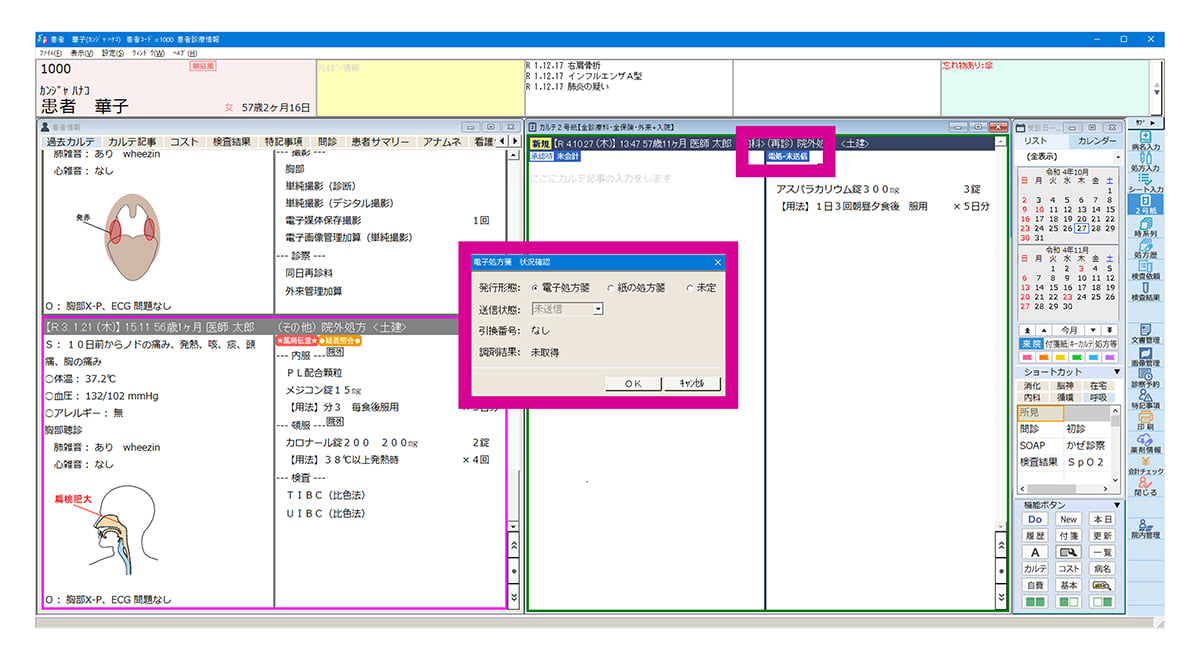The image size is (1200, 660).
Task: Open 検査依頼 from the right sidebar
Action: click(x=1145, y=272)
